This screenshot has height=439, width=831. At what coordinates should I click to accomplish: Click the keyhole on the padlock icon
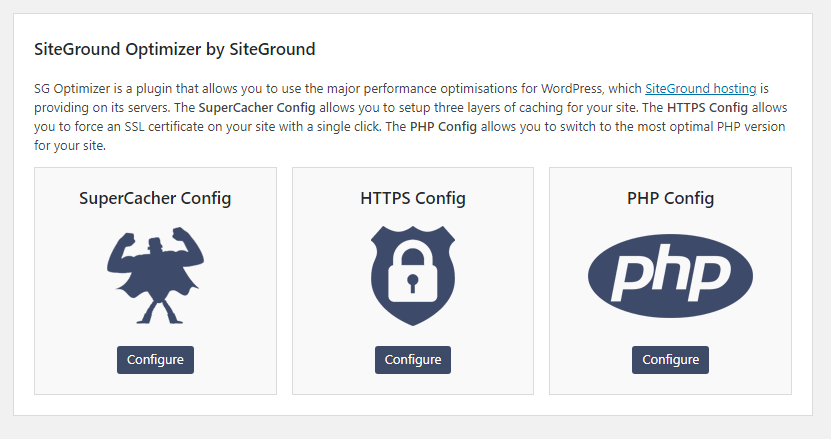[x=413, y=285]
